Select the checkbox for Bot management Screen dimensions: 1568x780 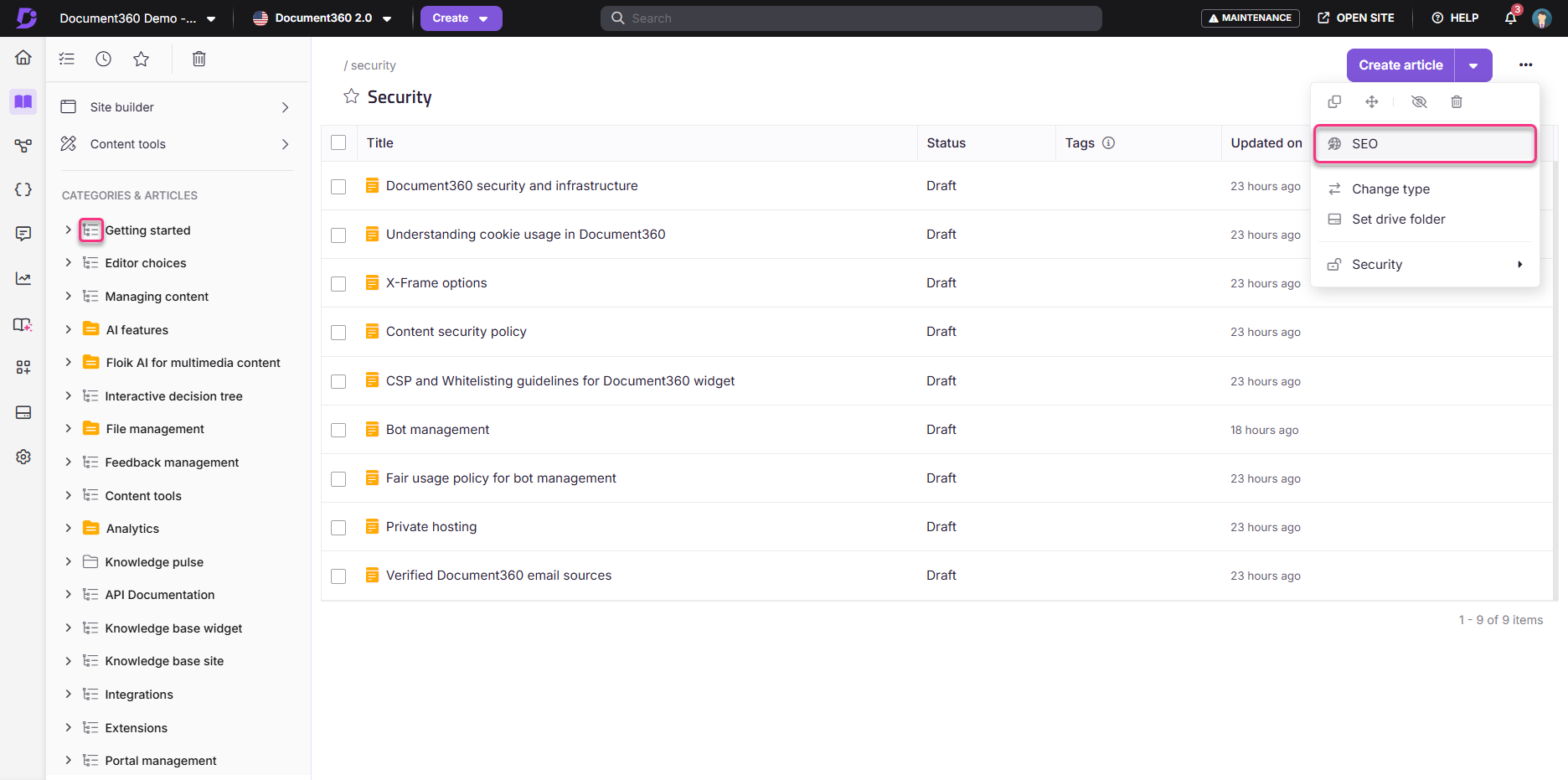338,430
